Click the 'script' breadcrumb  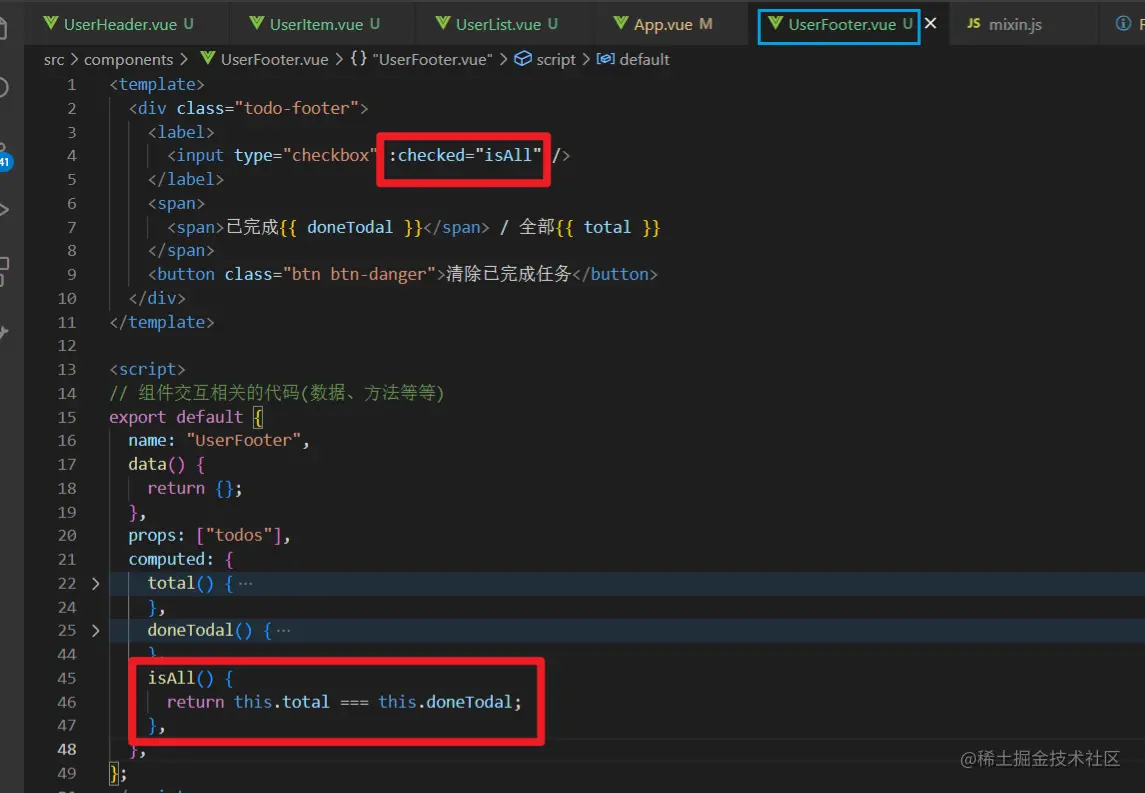point(556,59)
